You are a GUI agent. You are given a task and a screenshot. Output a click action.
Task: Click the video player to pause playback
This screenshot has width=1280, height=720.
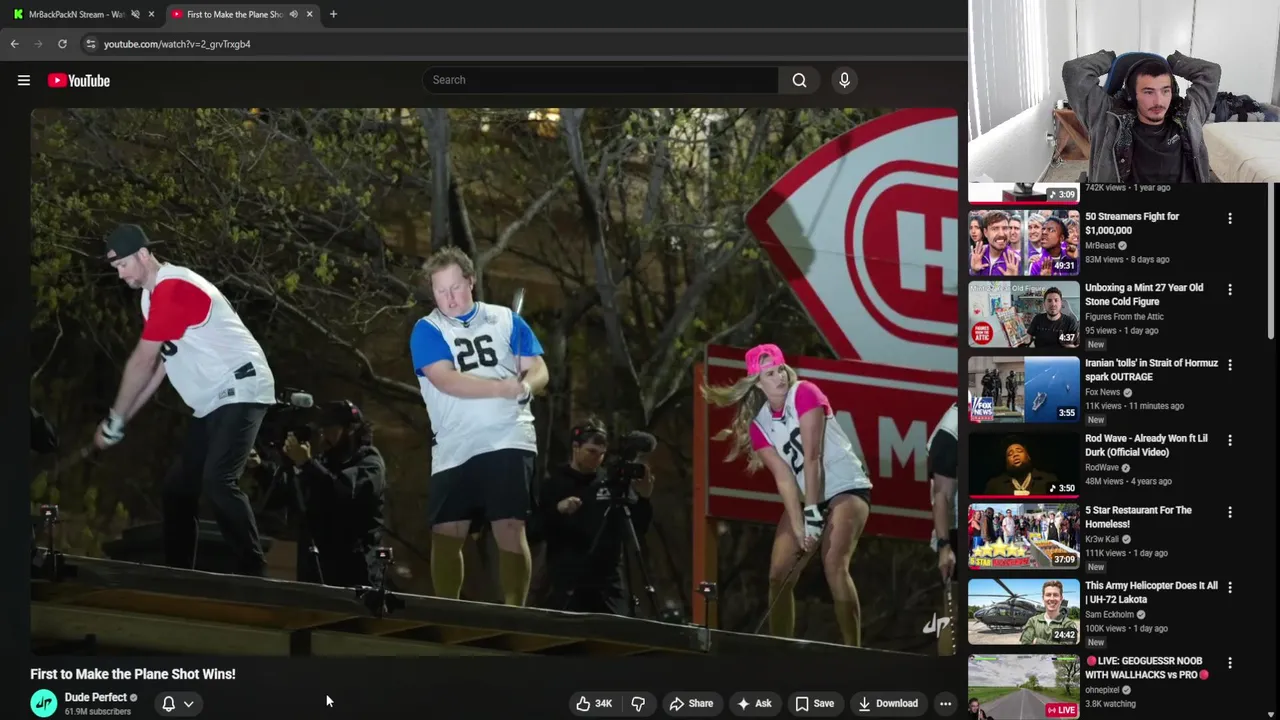(x=494, y=382)
